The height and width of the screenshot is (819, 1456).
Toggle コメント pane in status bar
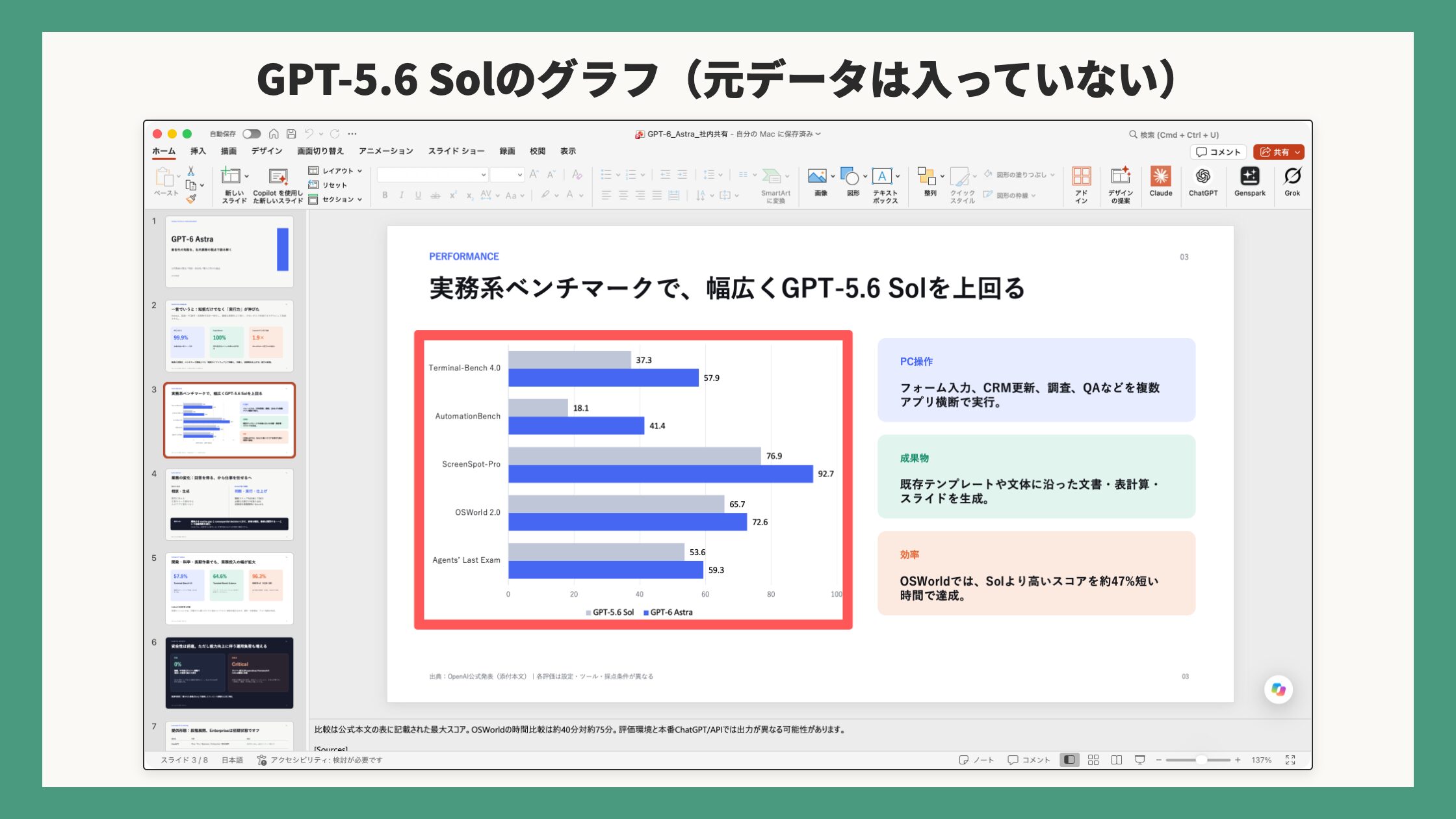pyautogui.click(x=1028, y=760)
